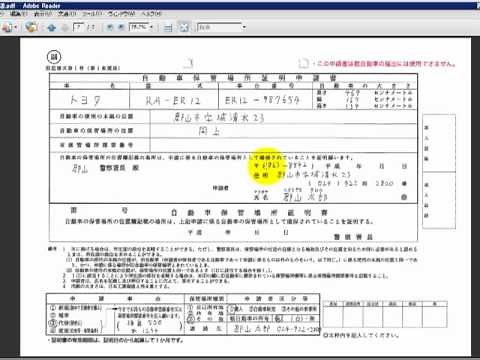This screenshot has width=480, height=360.
Task: Click the current page number field
Action: tap(78, 27)
